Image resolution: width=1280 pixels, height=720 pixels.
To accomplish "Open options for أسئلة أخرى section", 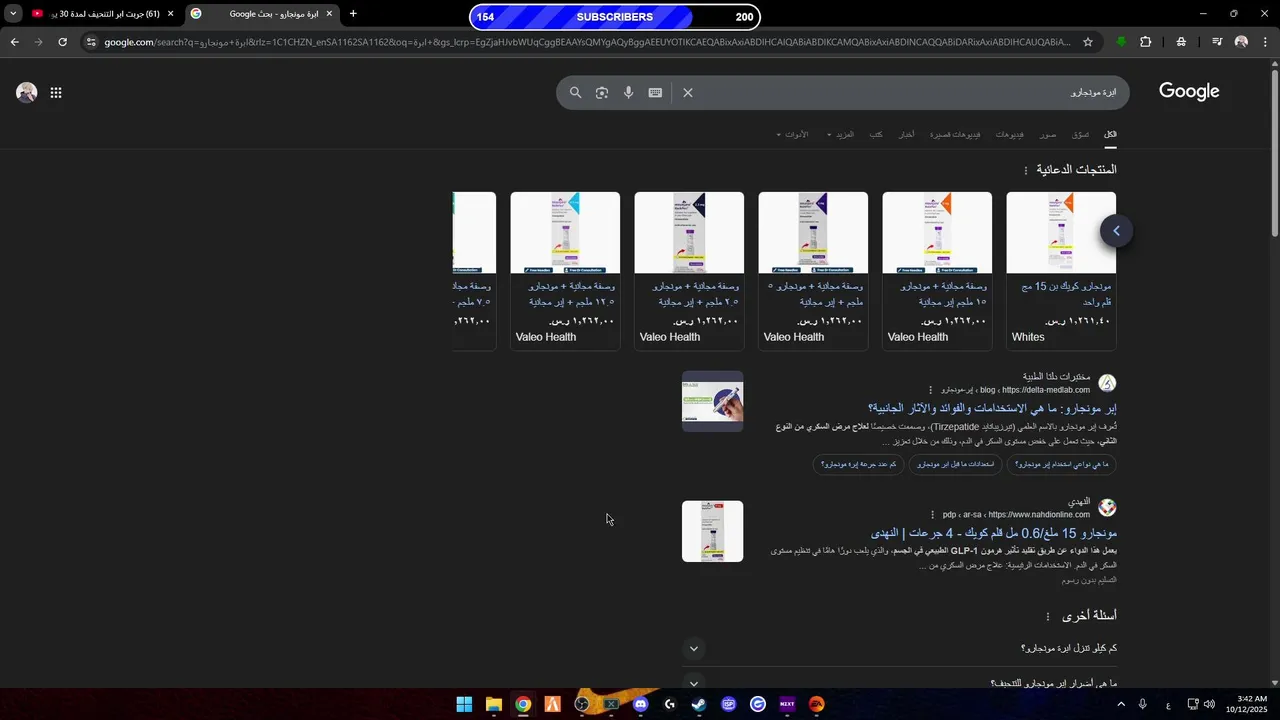I will pyautogui.click(x=1048, y=617).
